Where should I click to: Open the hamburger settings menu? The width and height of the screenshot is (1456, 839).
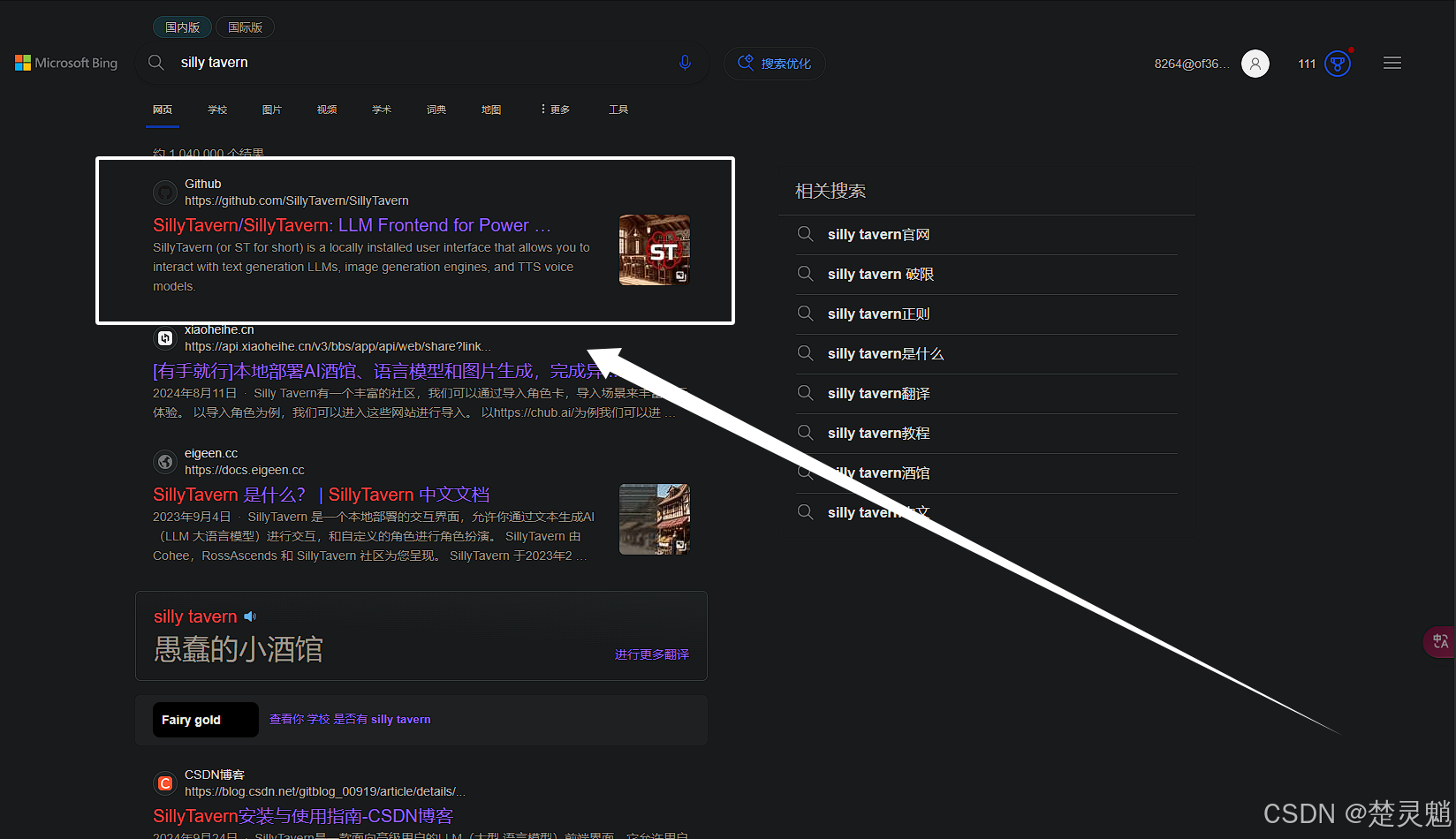click(x=1392, y=63)
